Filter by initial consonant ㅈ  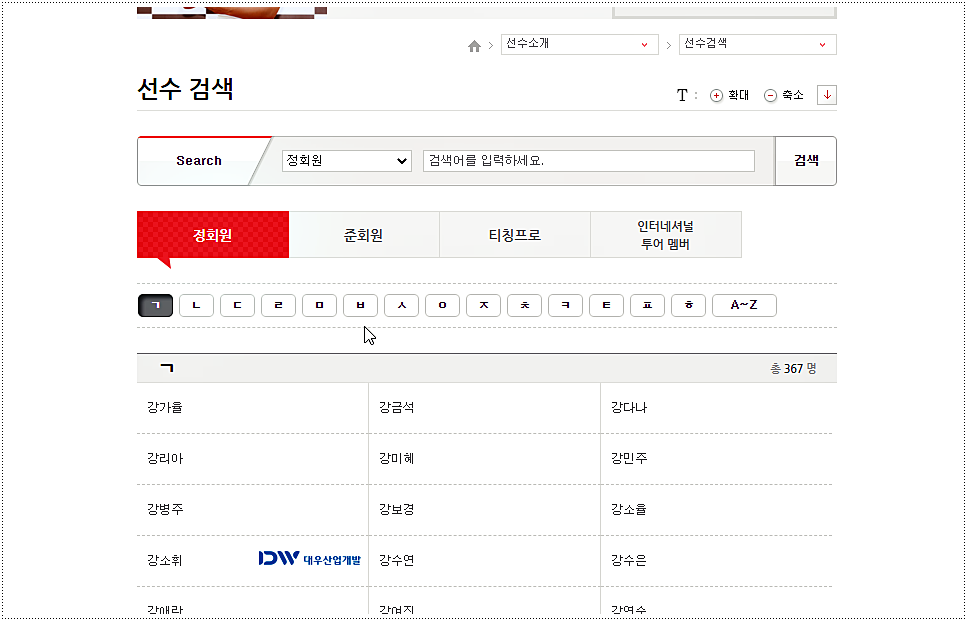pyautogui.click(x=484, y=305)
